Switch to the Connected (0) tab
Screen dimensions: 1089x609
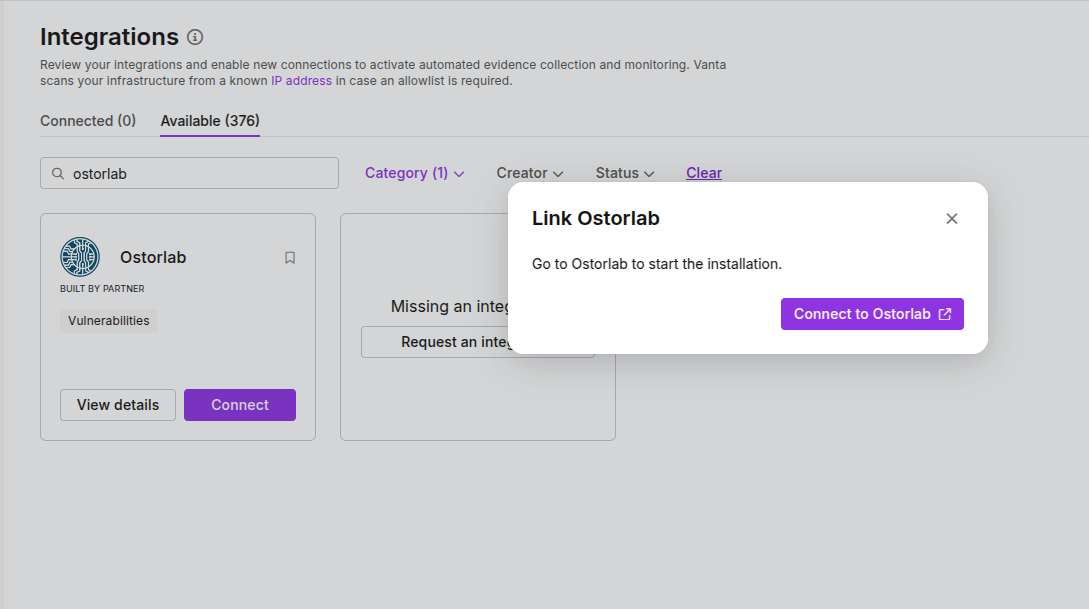[88, 121]
